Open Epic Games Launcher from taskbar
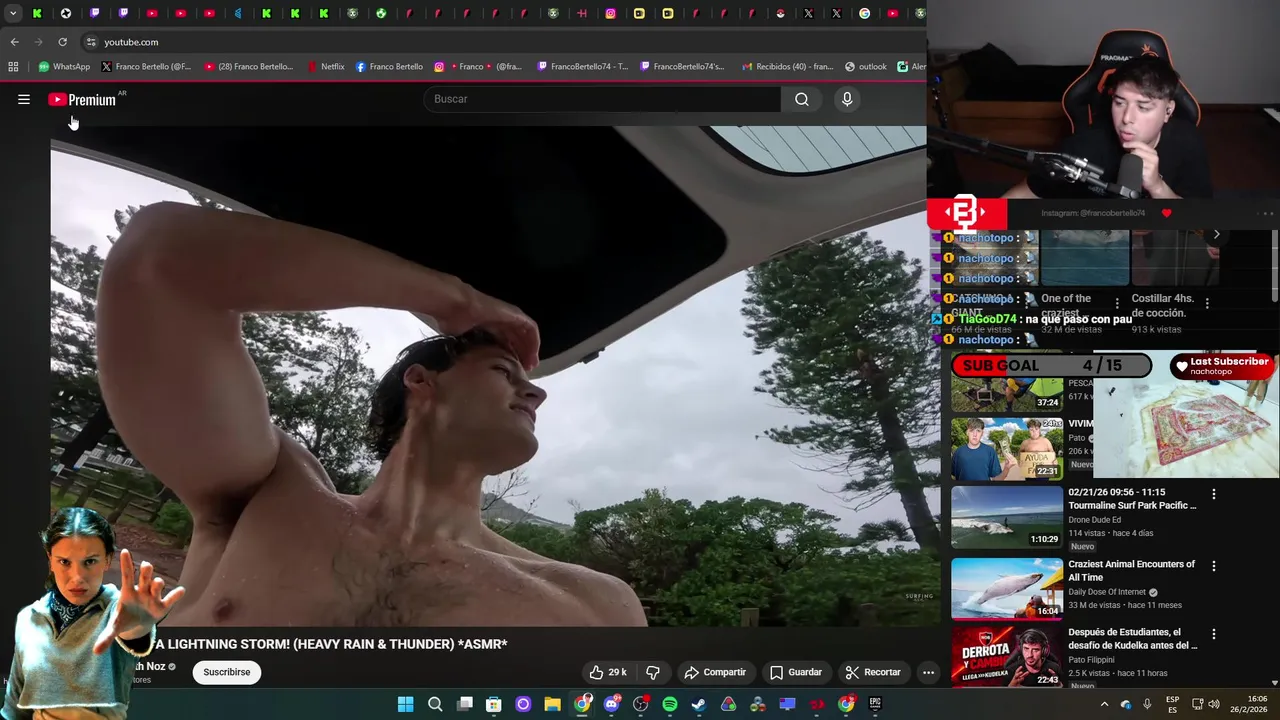1280x720 pixels. click(x=875, y=704)
